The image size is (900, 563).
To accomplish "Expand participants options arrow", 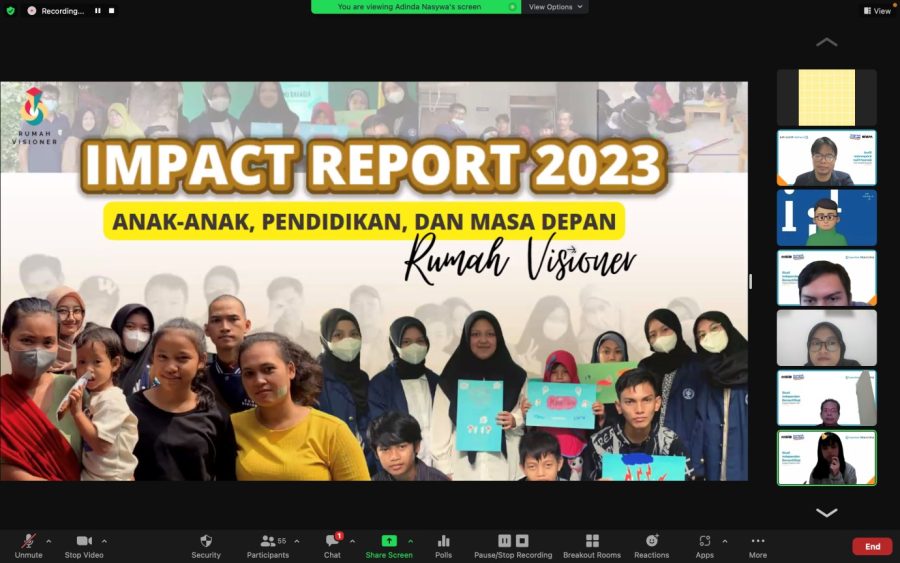I will pos(297,541).
